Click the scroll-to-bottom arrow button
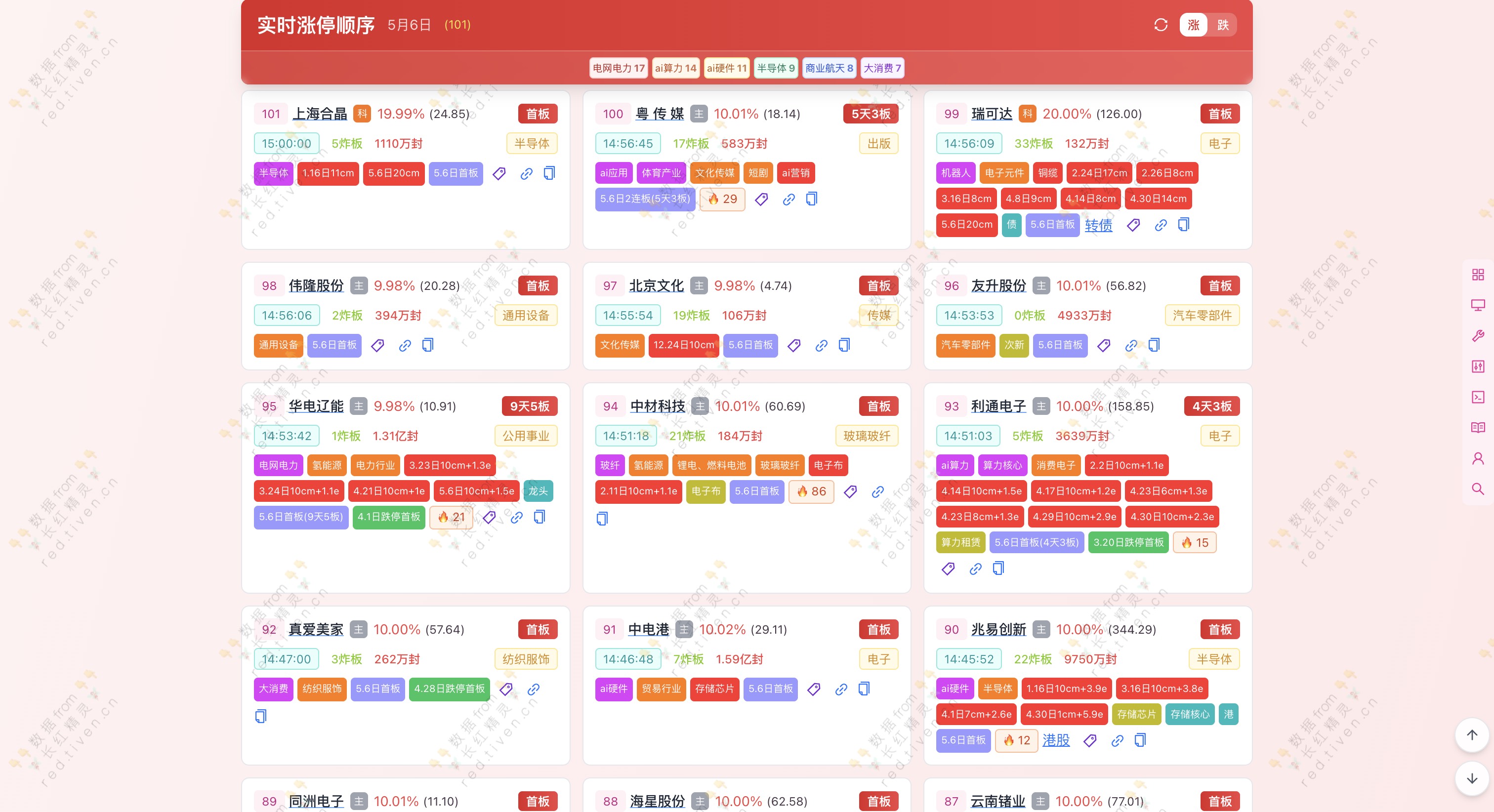The image size is (1494, 812). pyautogui.click(x=1472, y=779)
